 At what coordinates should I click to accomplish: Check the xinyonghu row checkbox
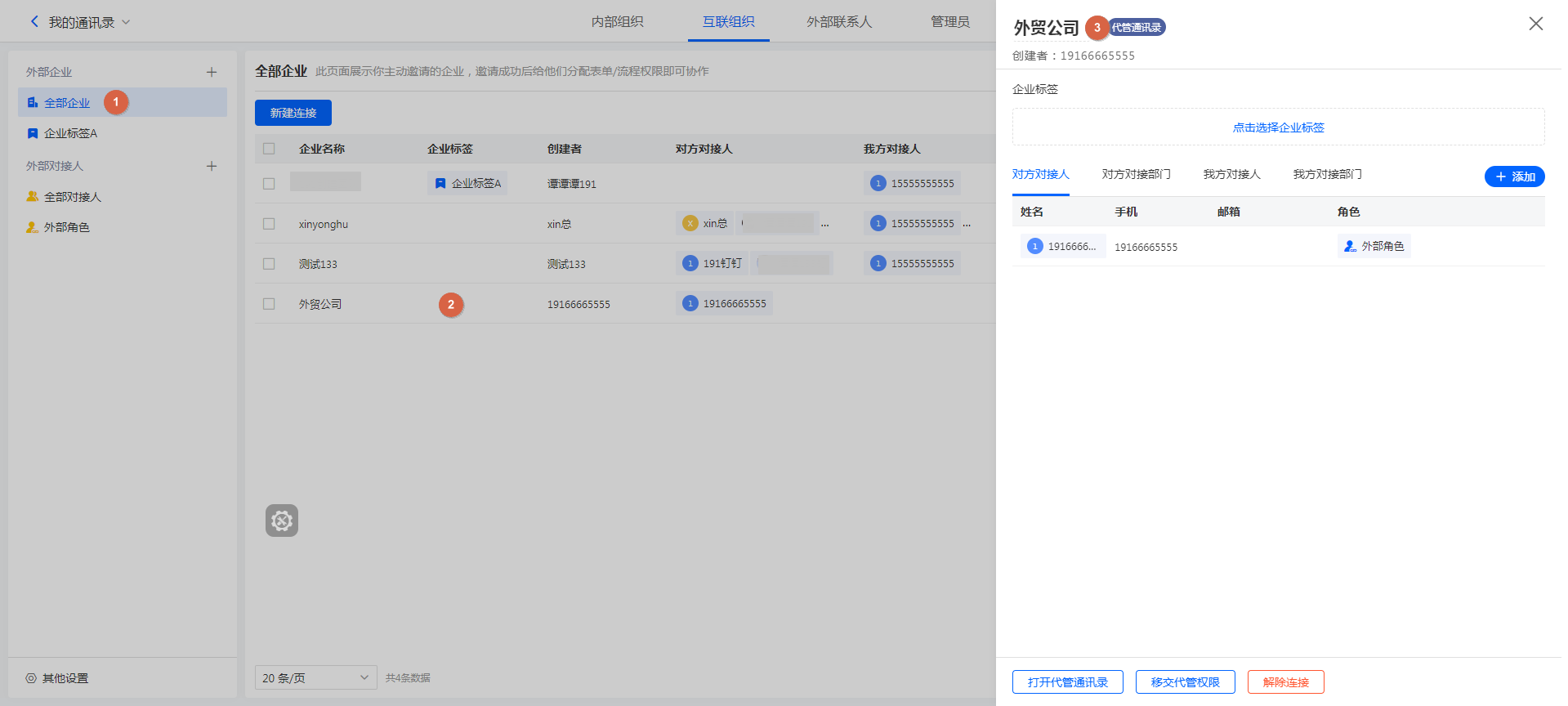click(x=269, y=224)
